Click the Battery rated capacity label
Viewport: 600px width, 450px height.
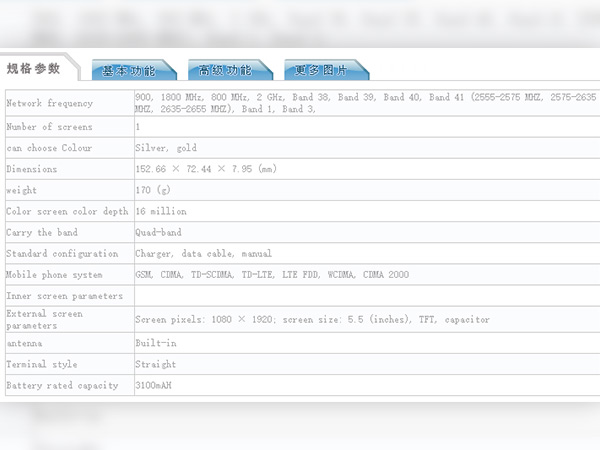coord(62,385)
